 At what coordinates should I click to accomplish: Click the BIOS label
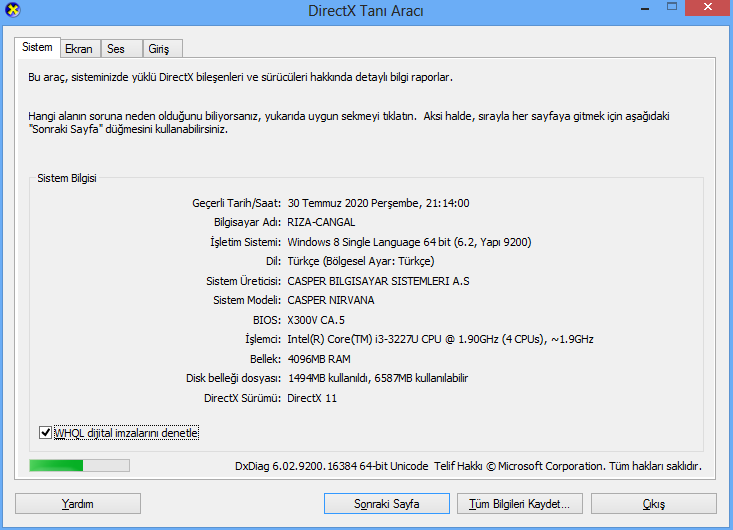click(266, 320)
